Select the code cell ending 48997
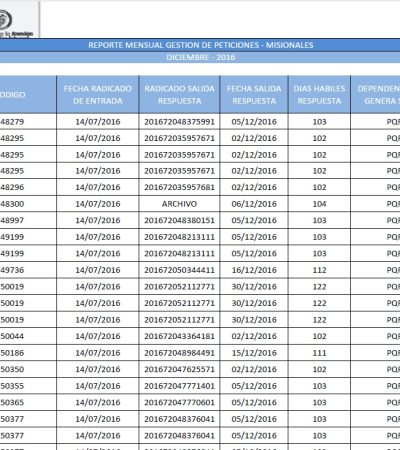The image size is (400, 450). pyautogui.click(x=28, y=220)
